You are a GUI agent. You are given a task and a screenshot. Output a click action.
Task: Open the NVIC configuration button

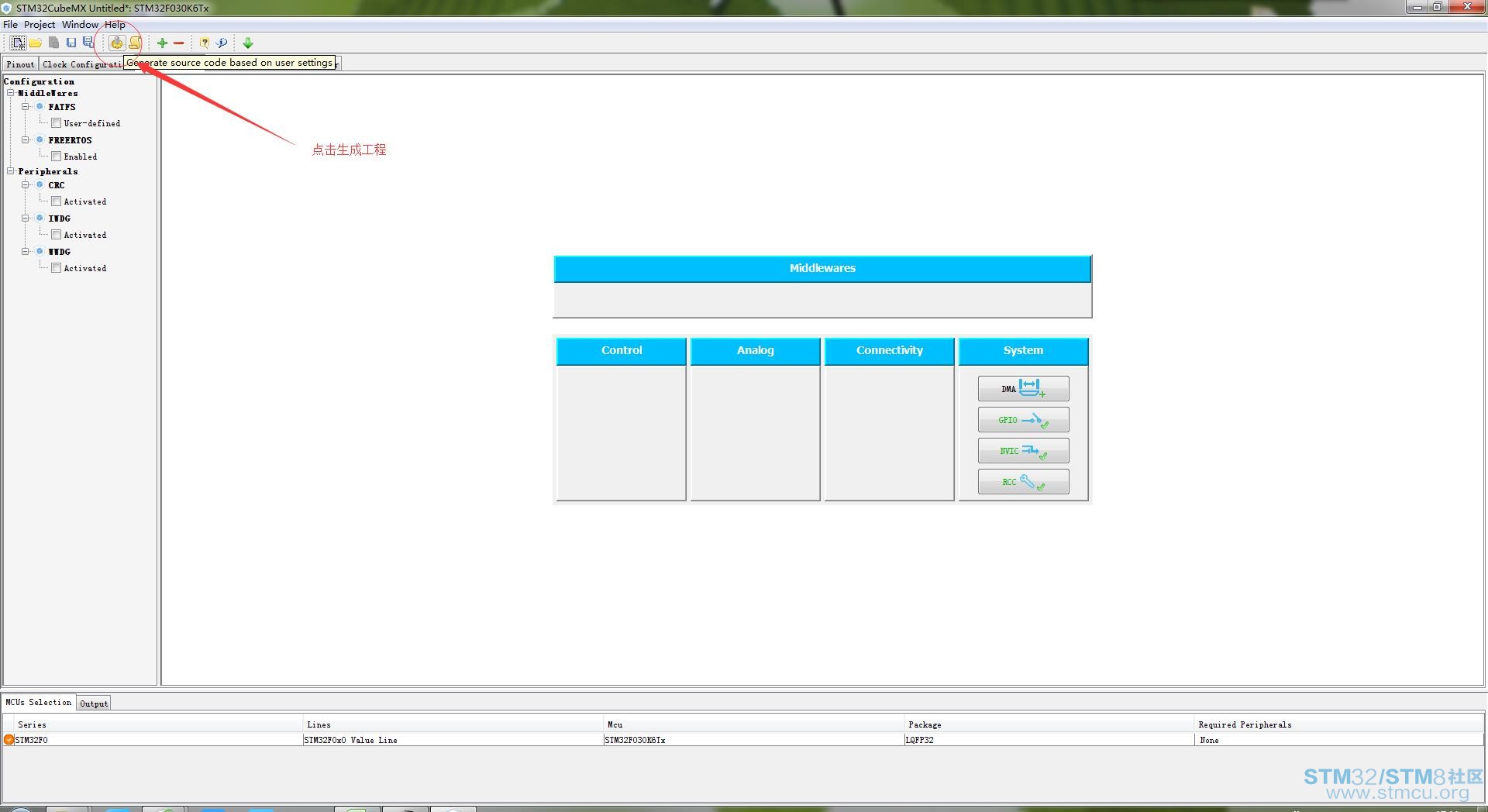(1023, 450)
